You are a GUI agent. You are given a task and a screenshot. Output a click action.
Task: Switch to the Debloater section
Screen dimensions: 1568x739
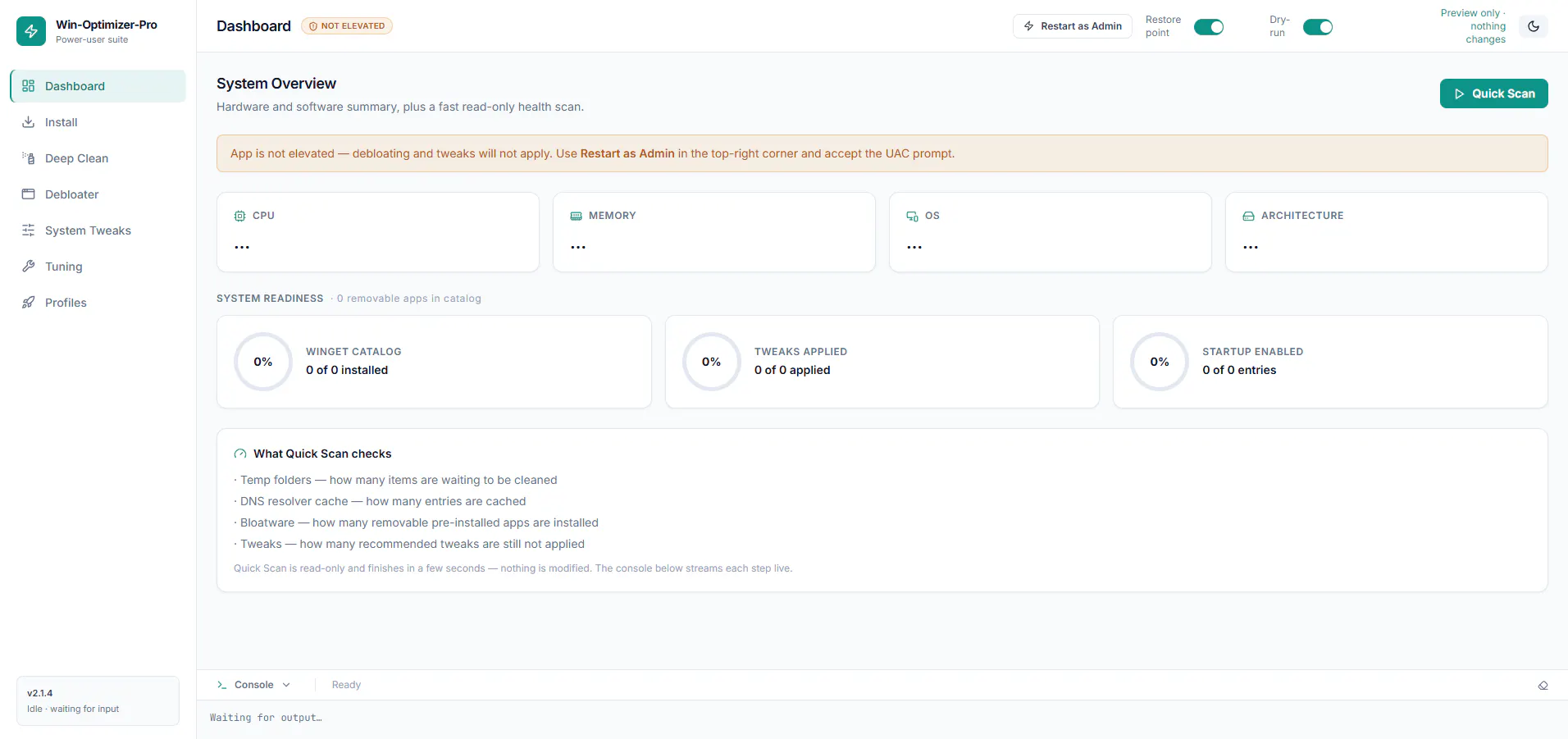98,194
